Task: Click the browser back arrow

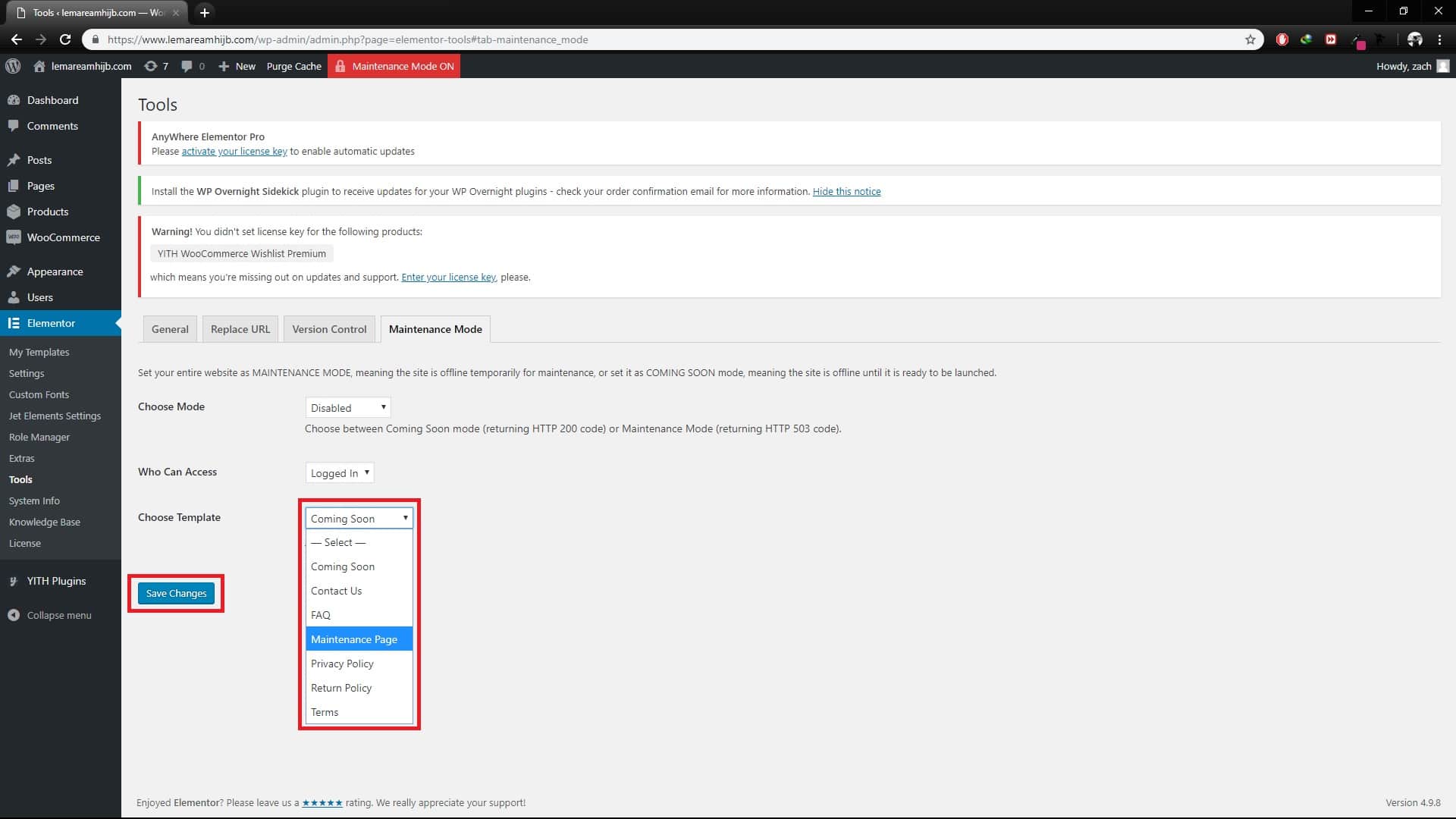Action: pyautogui.click(x=16, y=39)
